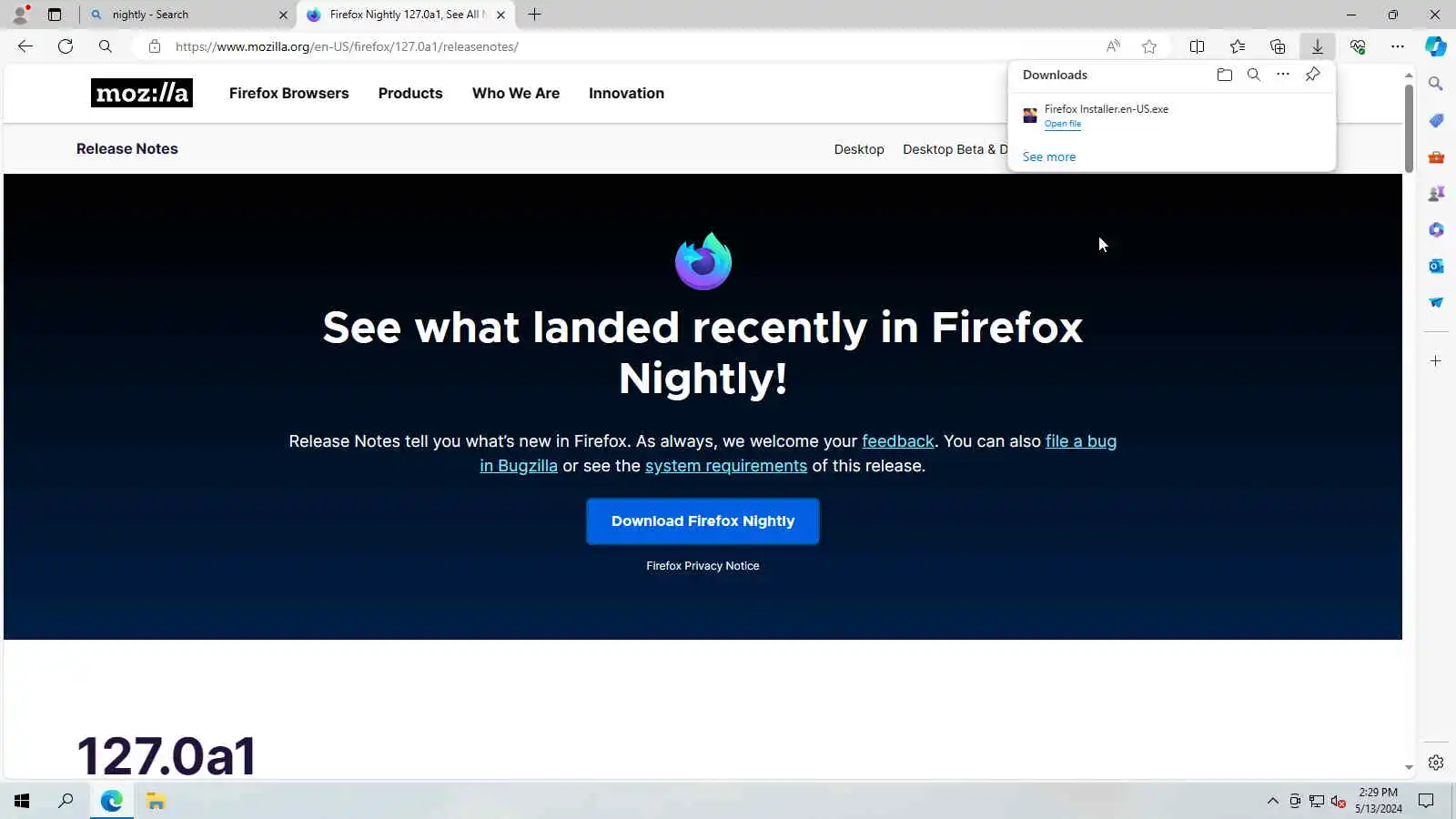Show hidden system tray icons

(x=1272, y=801)
